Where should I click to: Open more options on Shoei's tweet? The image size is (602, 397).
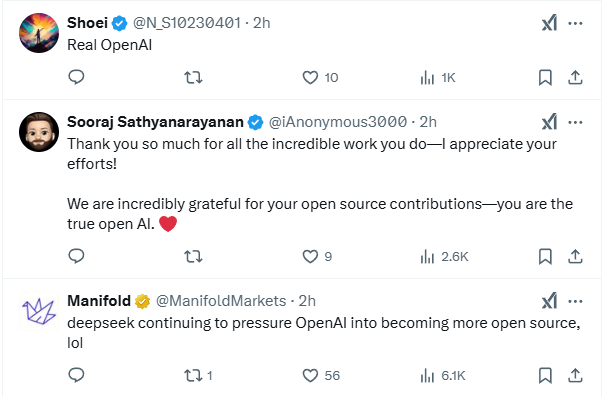pos(575,23)
